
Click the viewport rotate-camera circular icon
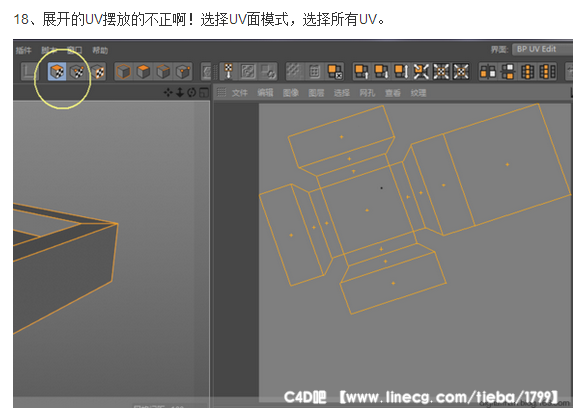[x=191, y=92]
